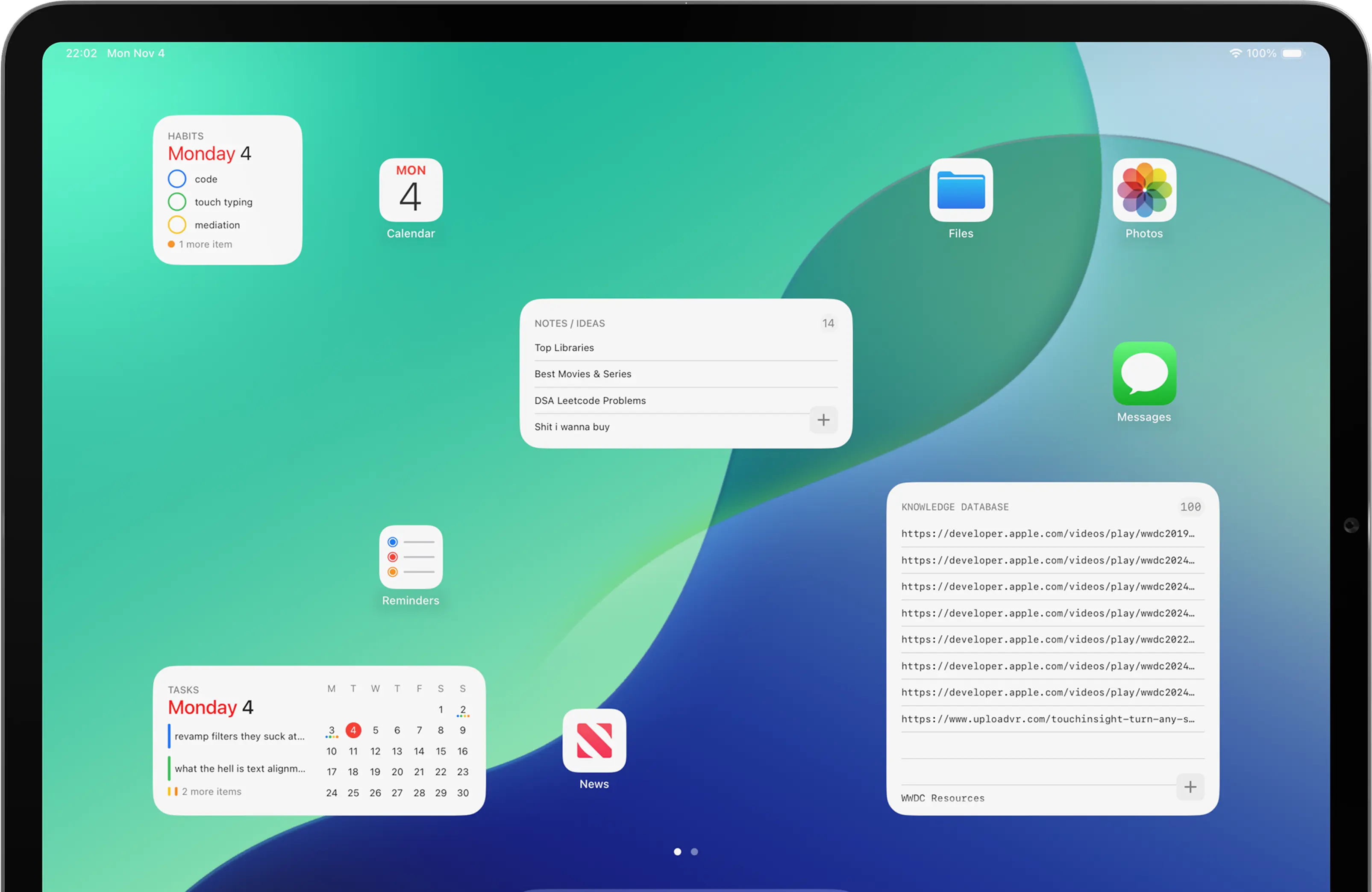Launch the Reminders app icon
Image resolution: width=1372 pixels, height=892 pixels.
411,557
